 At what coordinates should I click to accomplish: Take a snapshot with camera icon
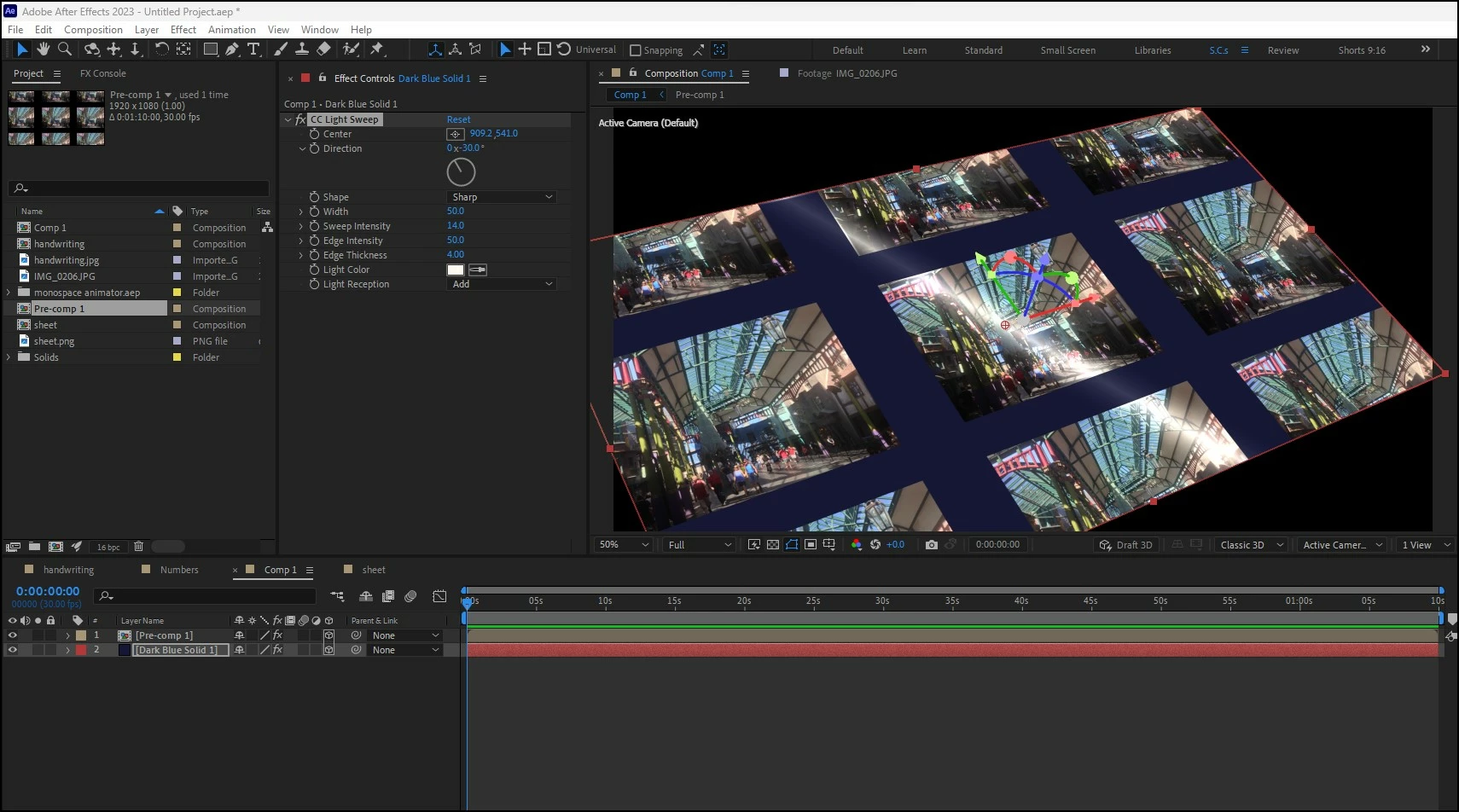(x=931, y=545)
